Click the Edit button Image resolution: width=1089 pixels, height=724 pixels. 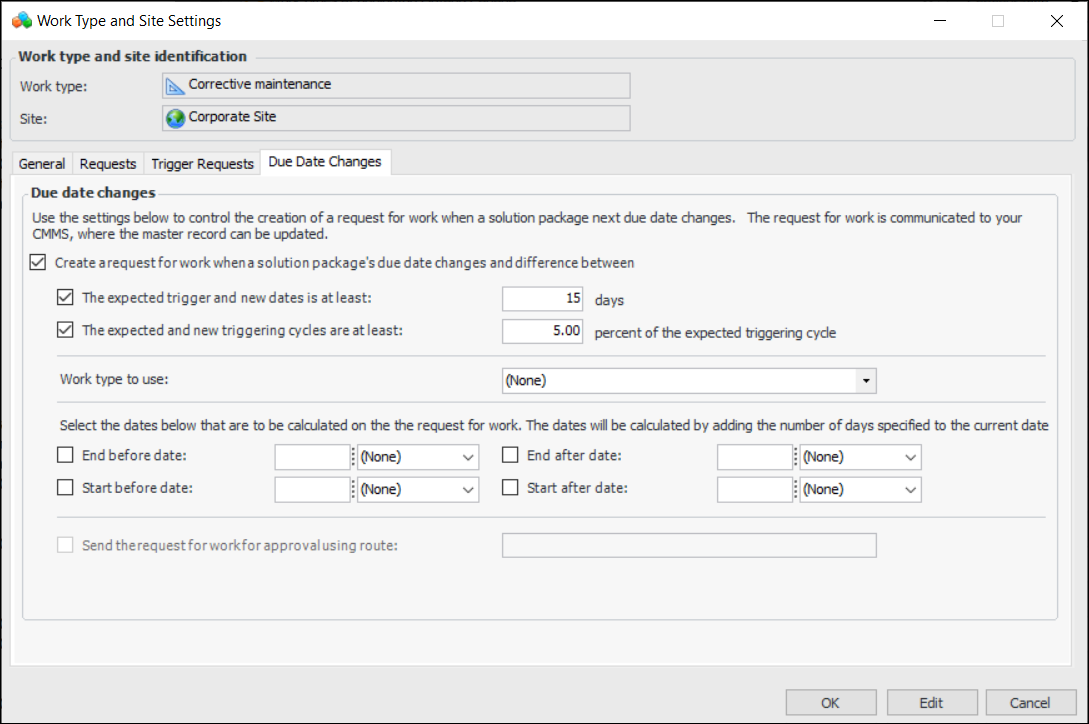pos(931,702)
